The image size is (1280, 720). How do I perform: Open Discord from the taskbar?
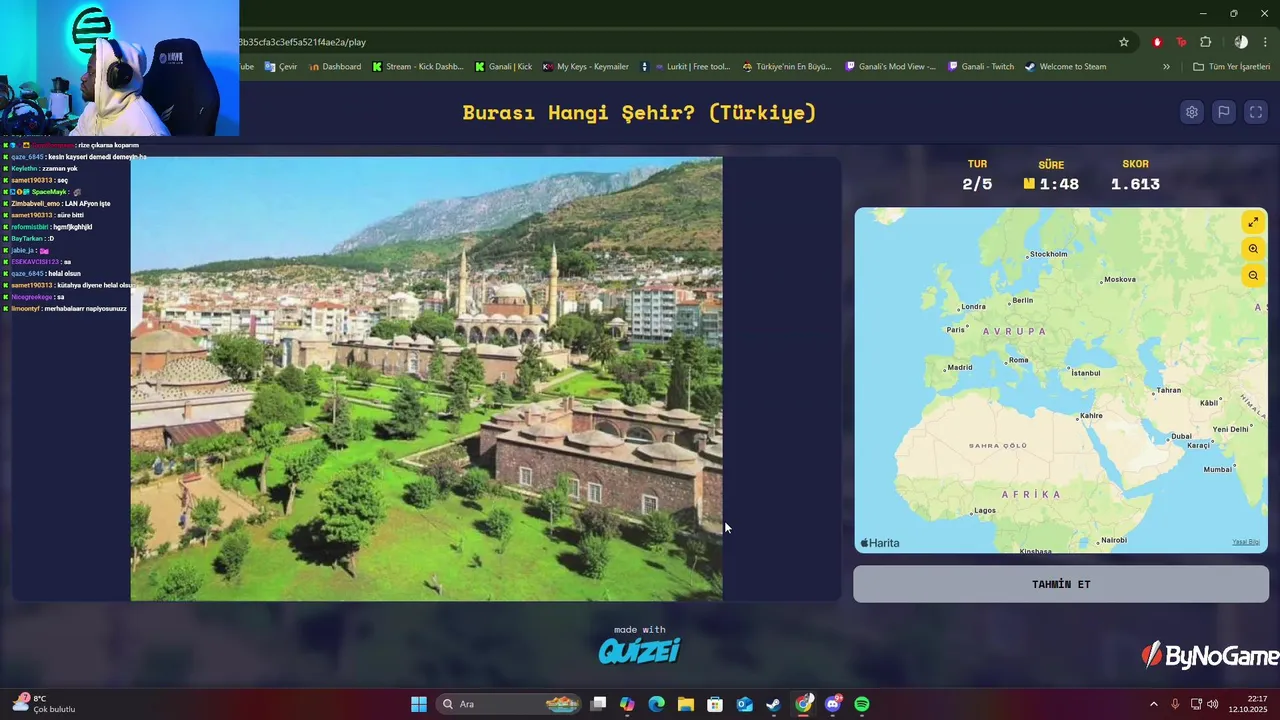pyautogui.click(x=832, y=704)
